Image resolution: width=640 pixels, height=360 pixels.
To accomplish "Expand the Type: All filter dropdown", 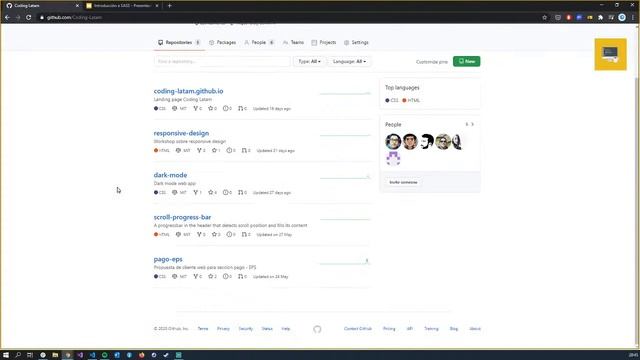I will click(x=309, y=62).
